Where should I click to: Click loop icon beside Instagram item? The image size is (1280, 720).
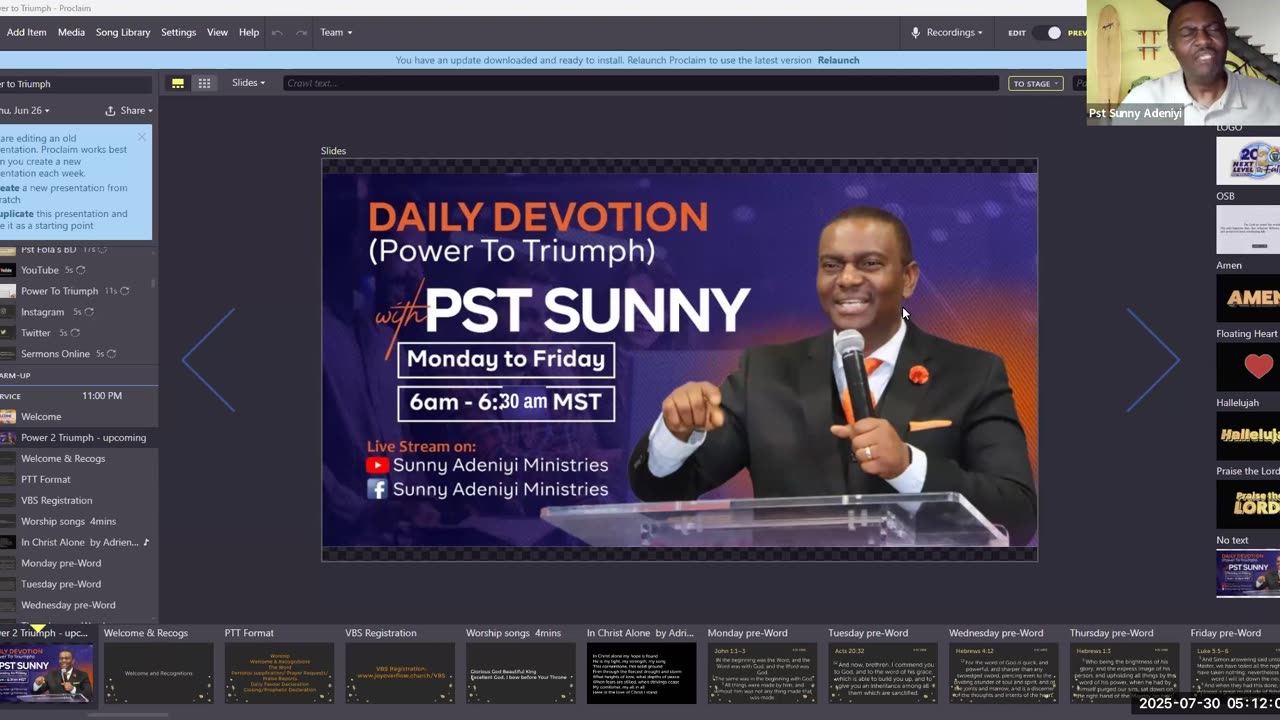[x=89, y=312]
